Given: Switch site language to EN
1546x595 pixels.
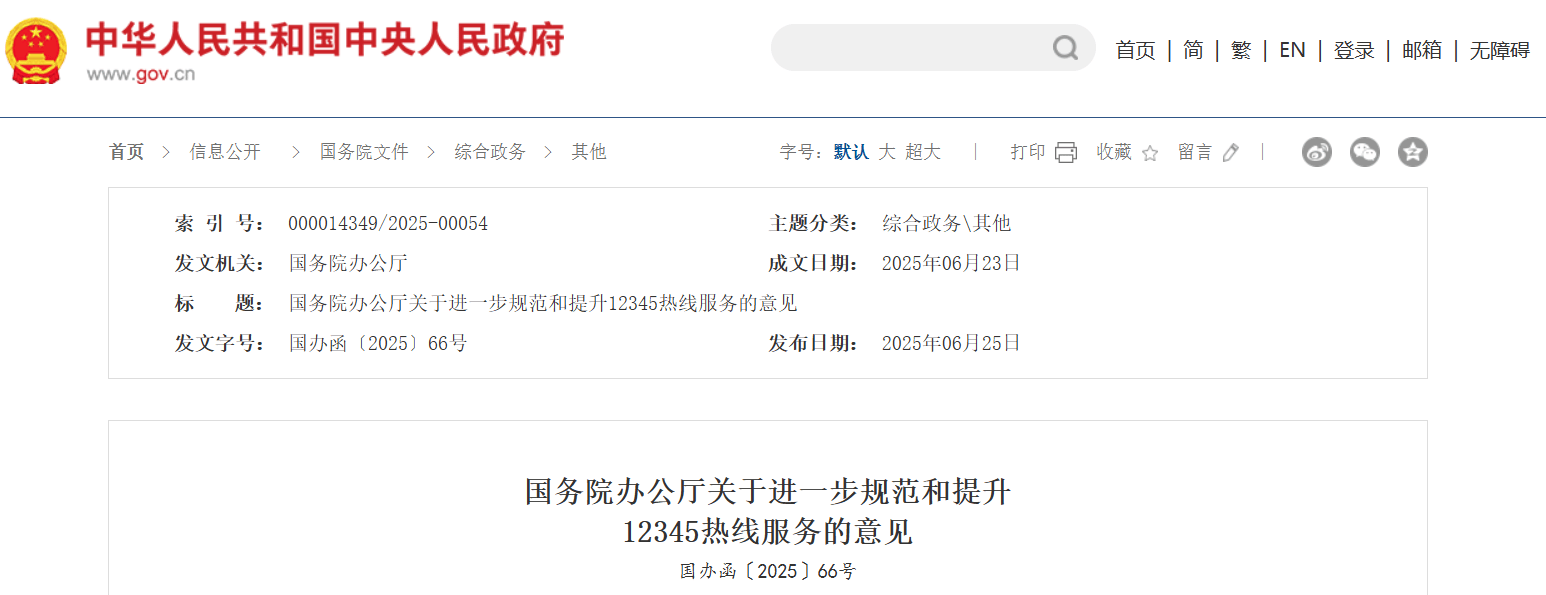Looking at the screenshot, I should tap(1292, 49).
